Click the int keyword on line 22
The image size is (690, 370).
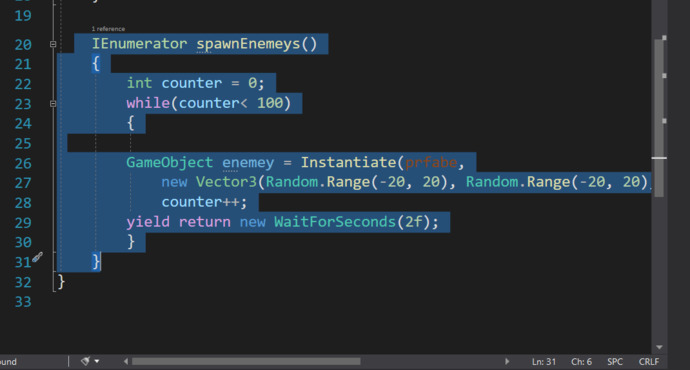[139, 83]
